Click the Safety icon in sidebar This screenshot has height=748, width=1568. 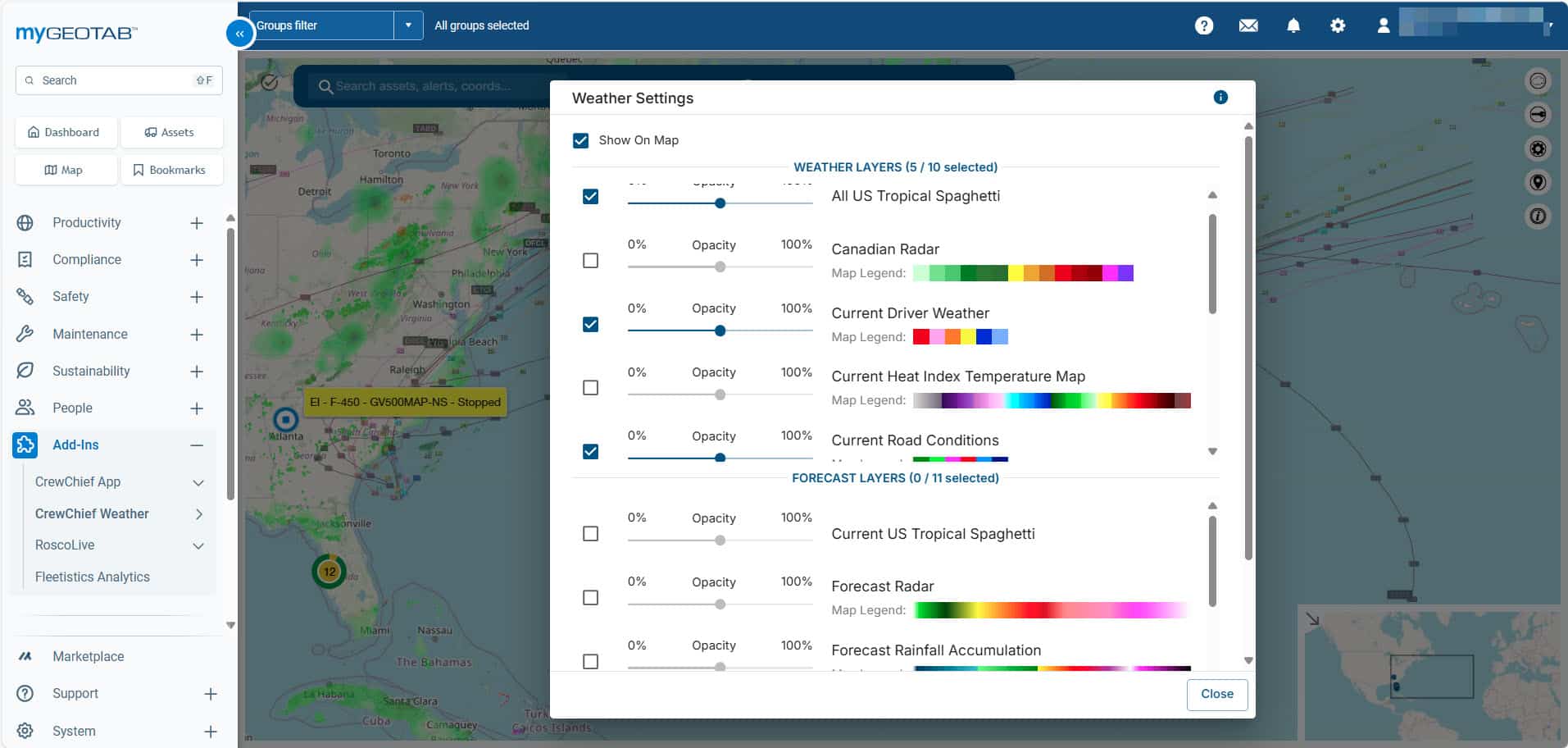coord(25,297)
